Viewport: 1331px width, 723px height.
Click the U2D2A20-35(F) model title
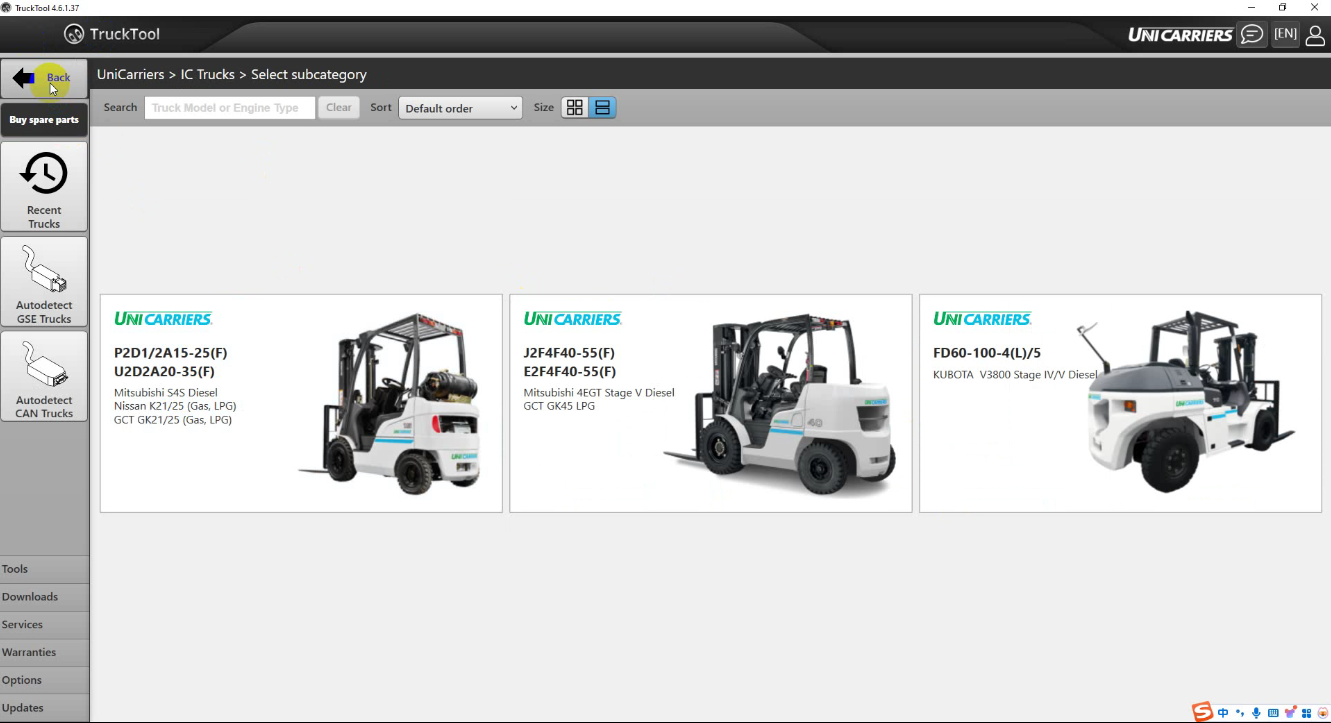tap(165, 371)
